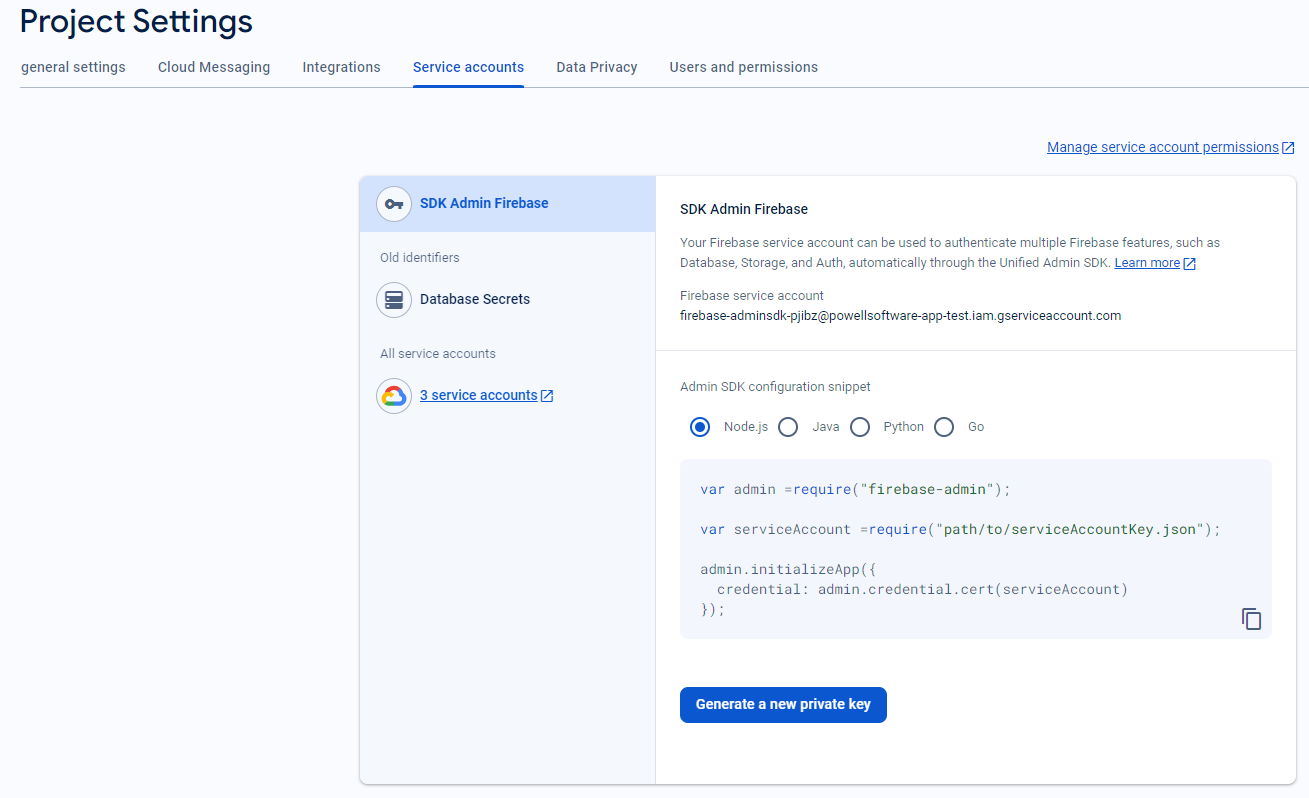Click the All service accounts label
1309x798 pixels.
tap(438, 354)
